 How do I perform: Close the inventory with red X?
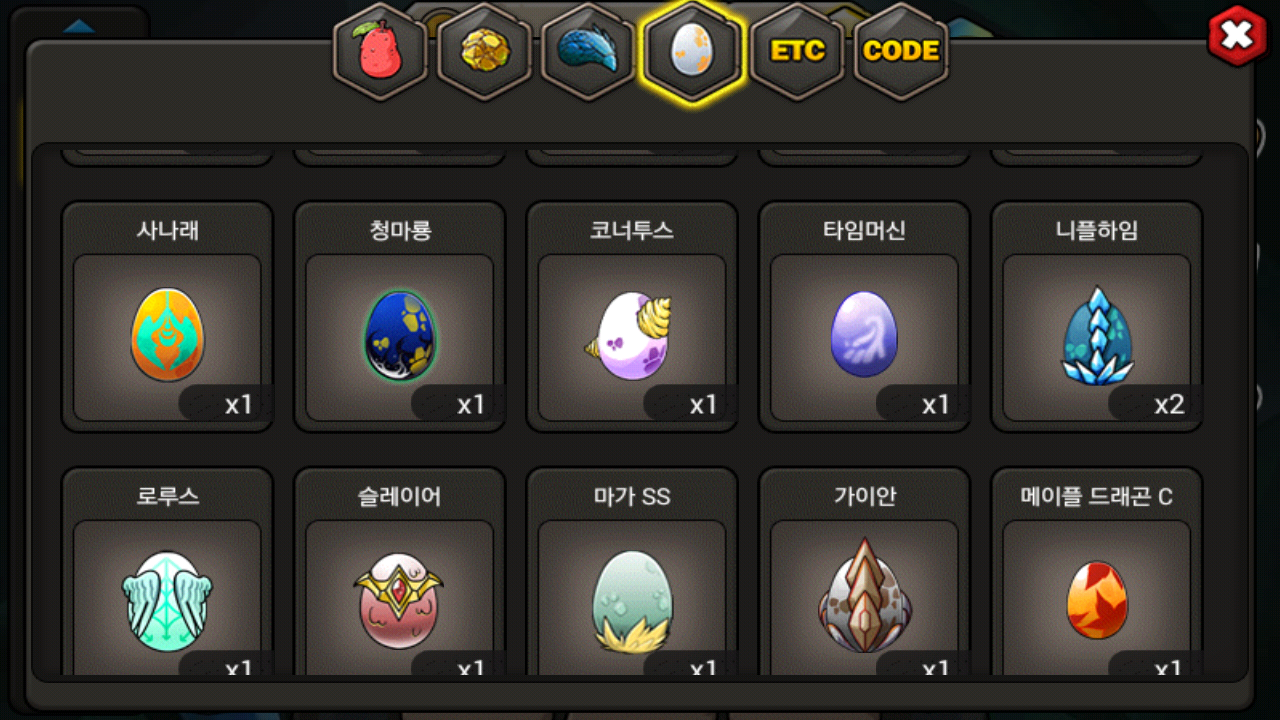click(1237, 36)
